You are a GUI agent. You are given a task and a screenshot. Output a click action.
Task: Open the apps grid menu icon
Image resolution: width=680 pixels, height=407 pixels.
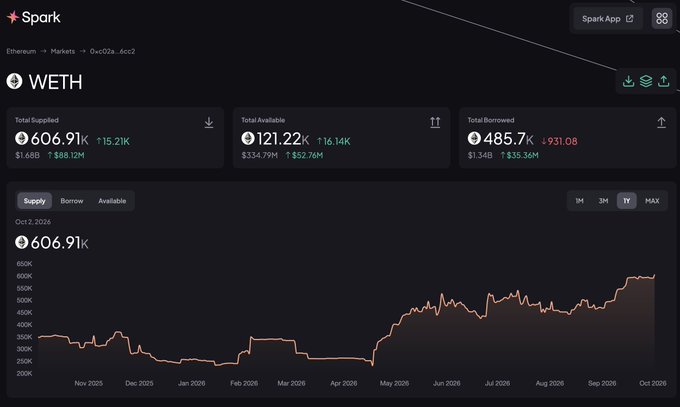point(662,18)
